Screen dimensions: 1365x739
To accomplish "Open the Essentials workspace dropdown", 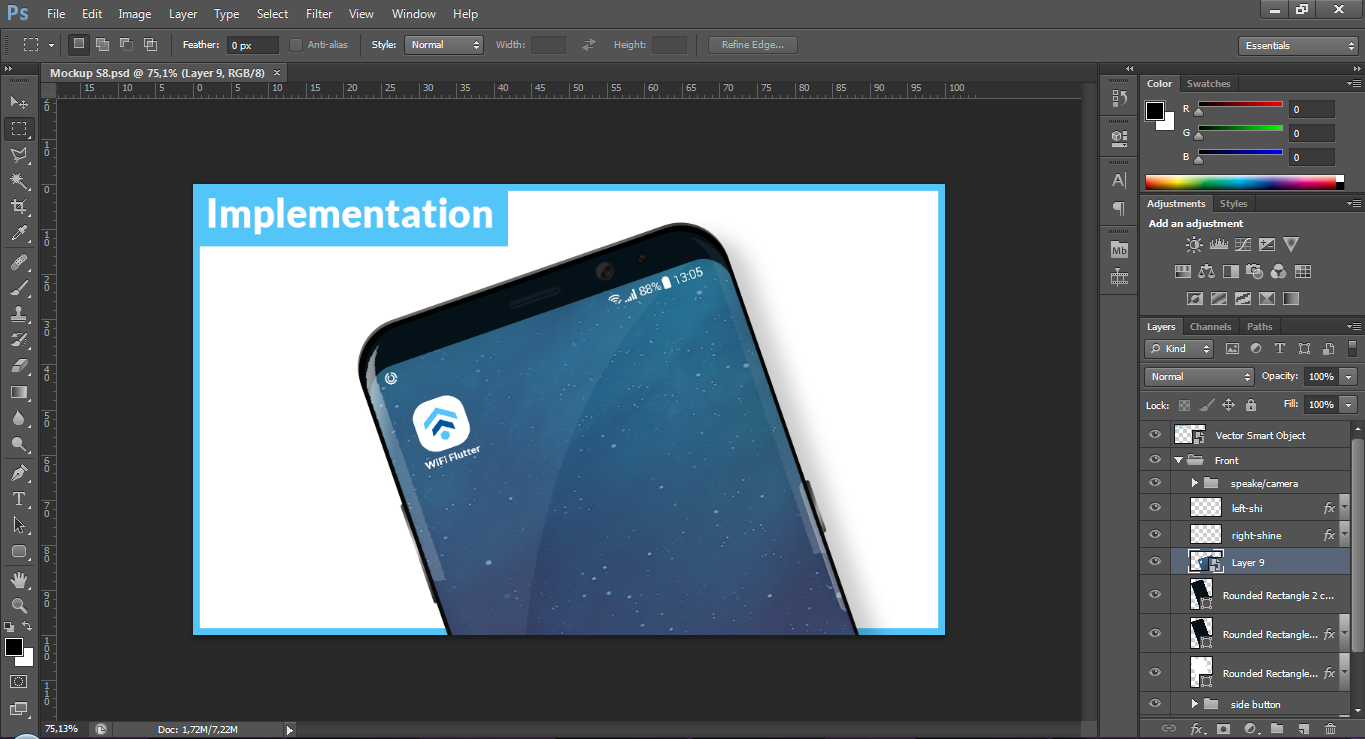I will [x=1297, y=46].
